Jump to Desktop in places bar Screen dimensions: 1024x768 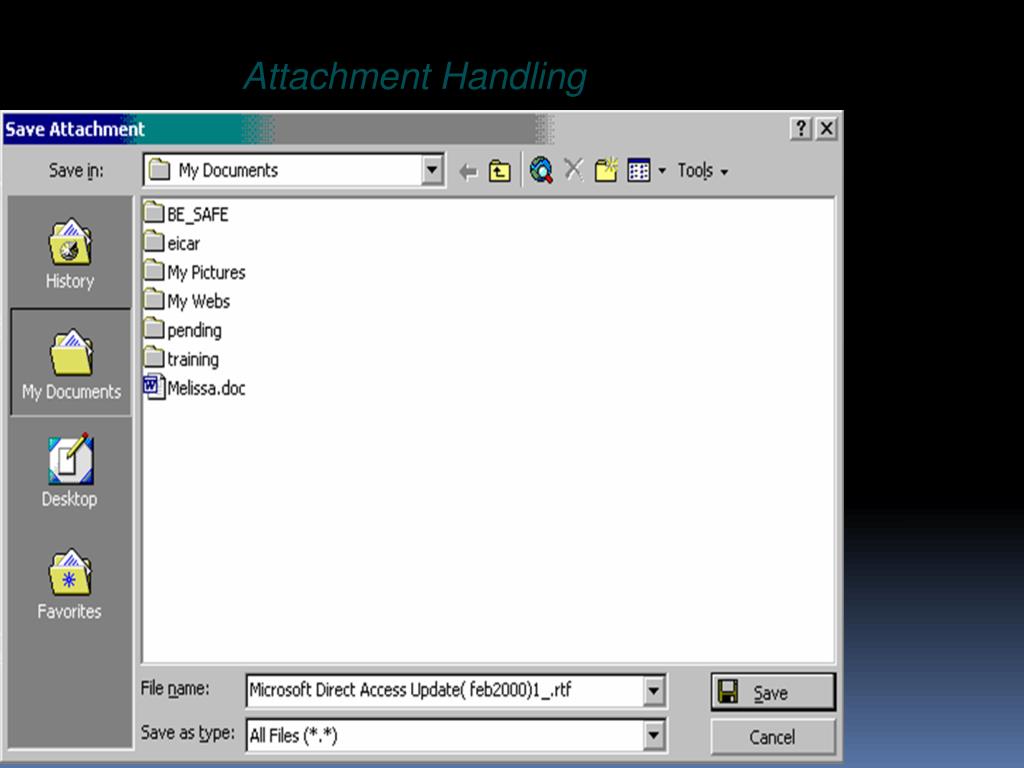coord(70,471)
